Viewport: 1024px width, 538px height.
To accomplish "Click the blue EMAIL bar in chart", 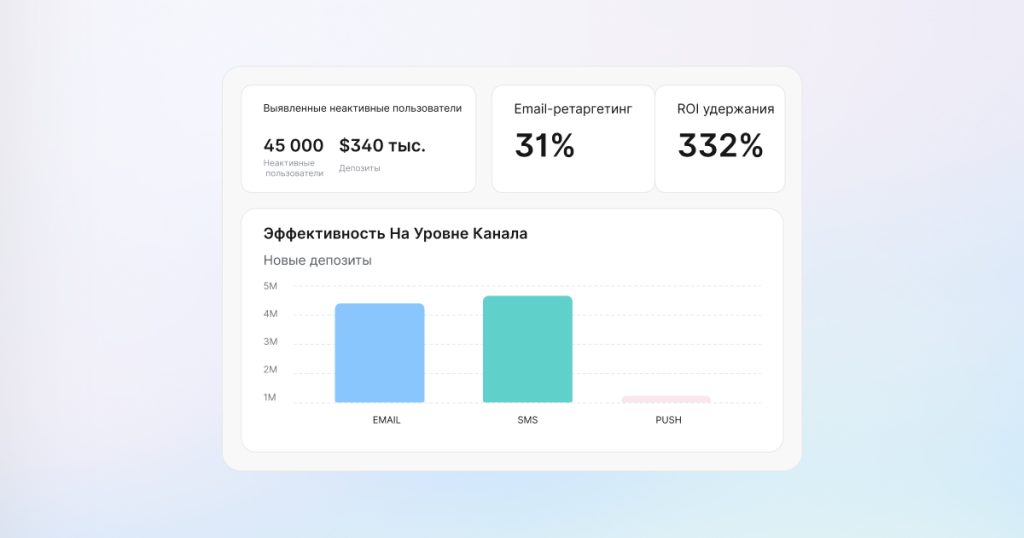I will (x=379, y=353).
